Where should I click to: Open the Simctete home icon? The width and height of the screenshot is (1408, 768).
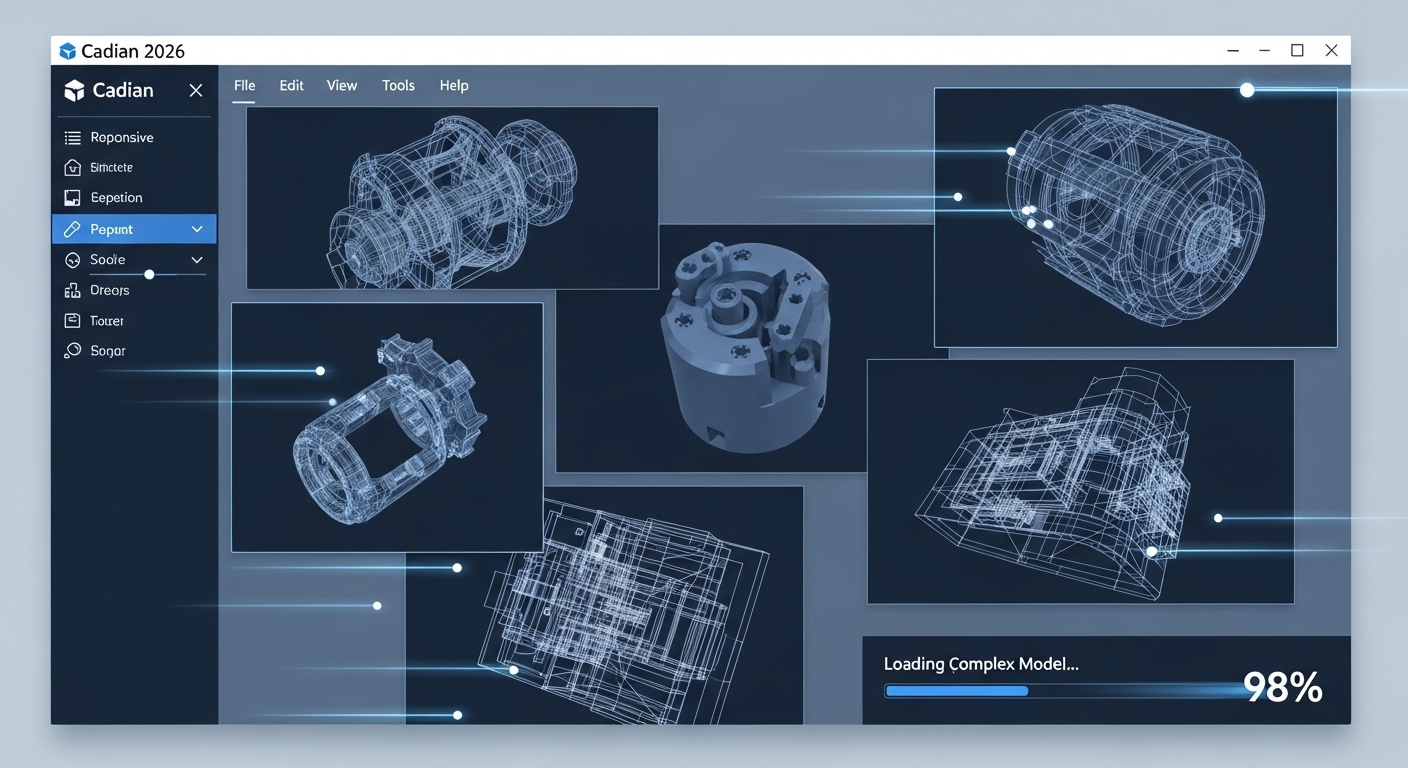tap(72, 168)
